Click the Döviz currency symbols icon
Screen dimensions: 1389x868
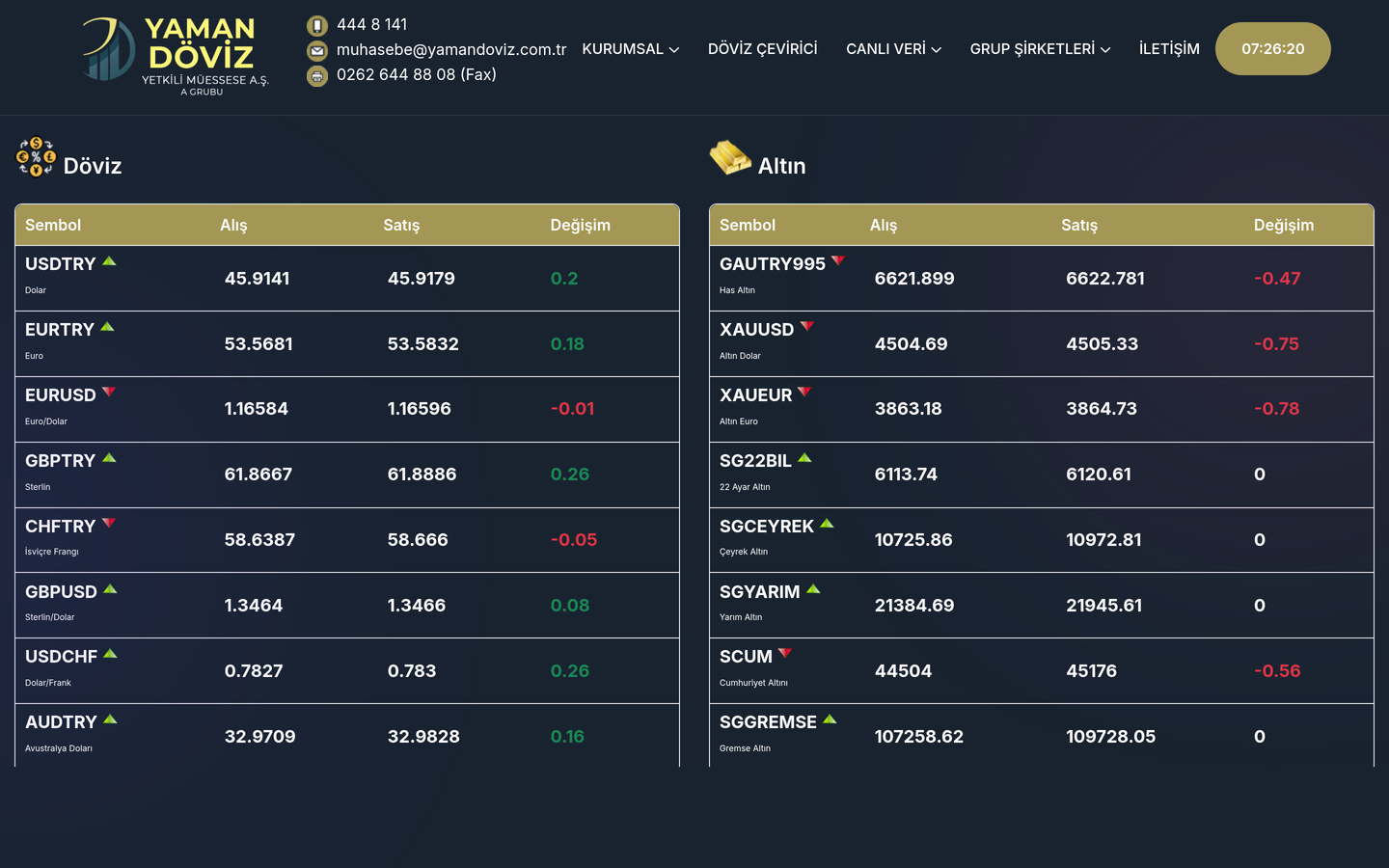coord(36,157)
